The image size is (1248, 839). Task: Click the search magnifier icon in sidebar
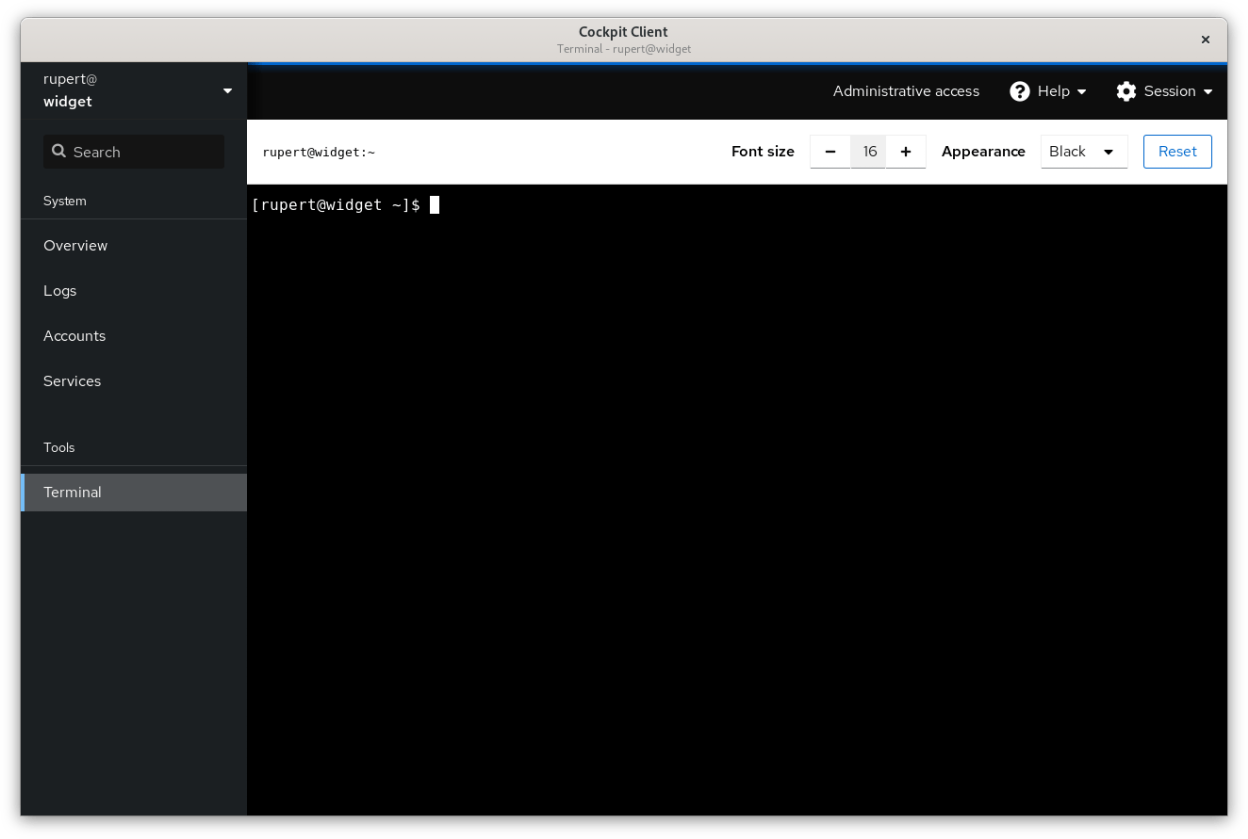click(59, 151)
